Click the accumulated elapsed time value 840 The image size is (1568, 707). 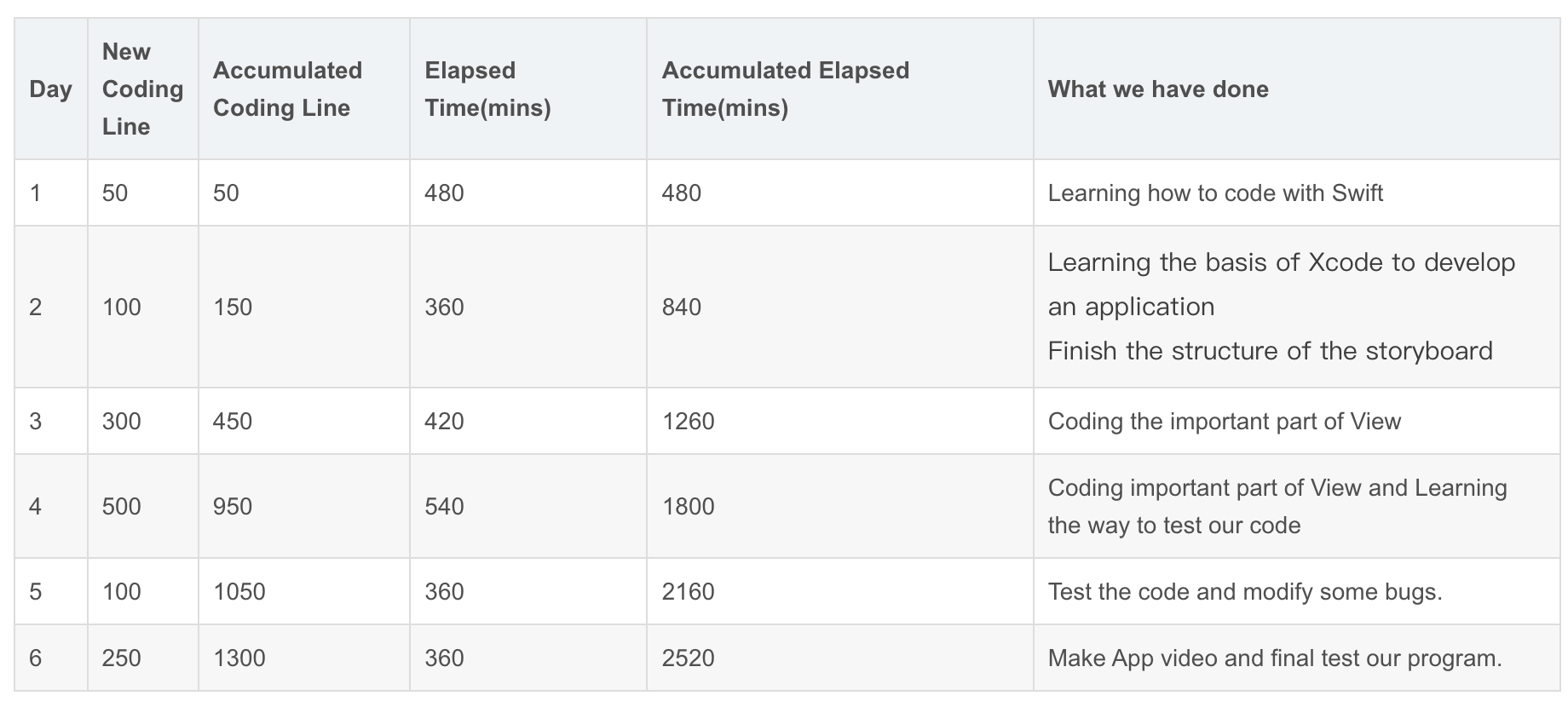click(x=682, y=307)
